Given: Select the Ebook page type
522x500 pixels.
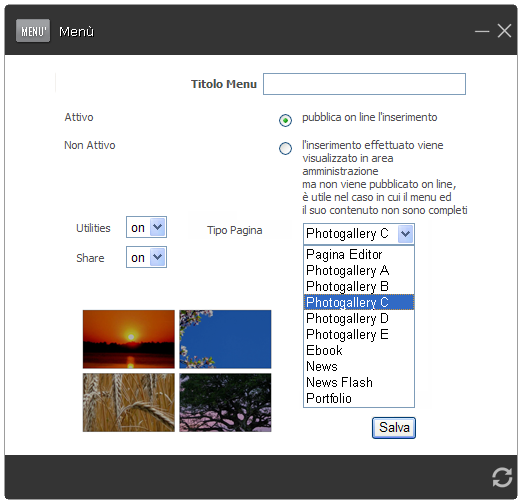Looking at the screenshot, I should point(359,350).
